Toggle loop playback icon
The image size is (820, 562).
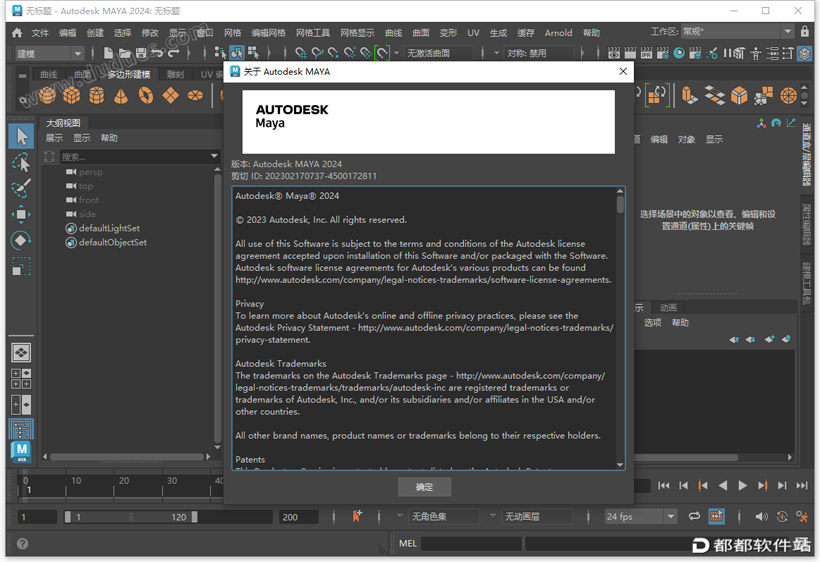point(694,517)
